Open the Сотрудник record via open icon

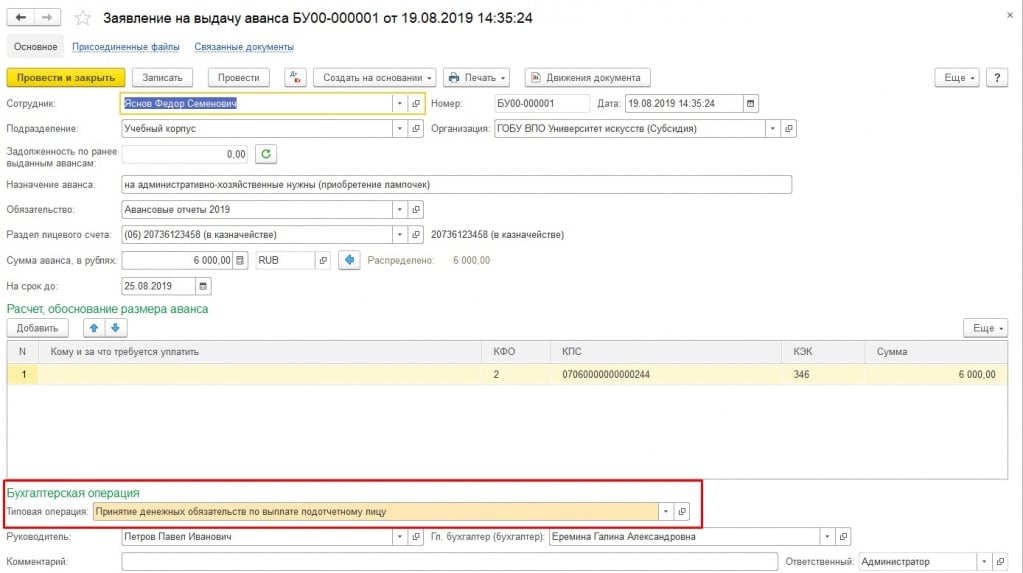tap(416, 102)
